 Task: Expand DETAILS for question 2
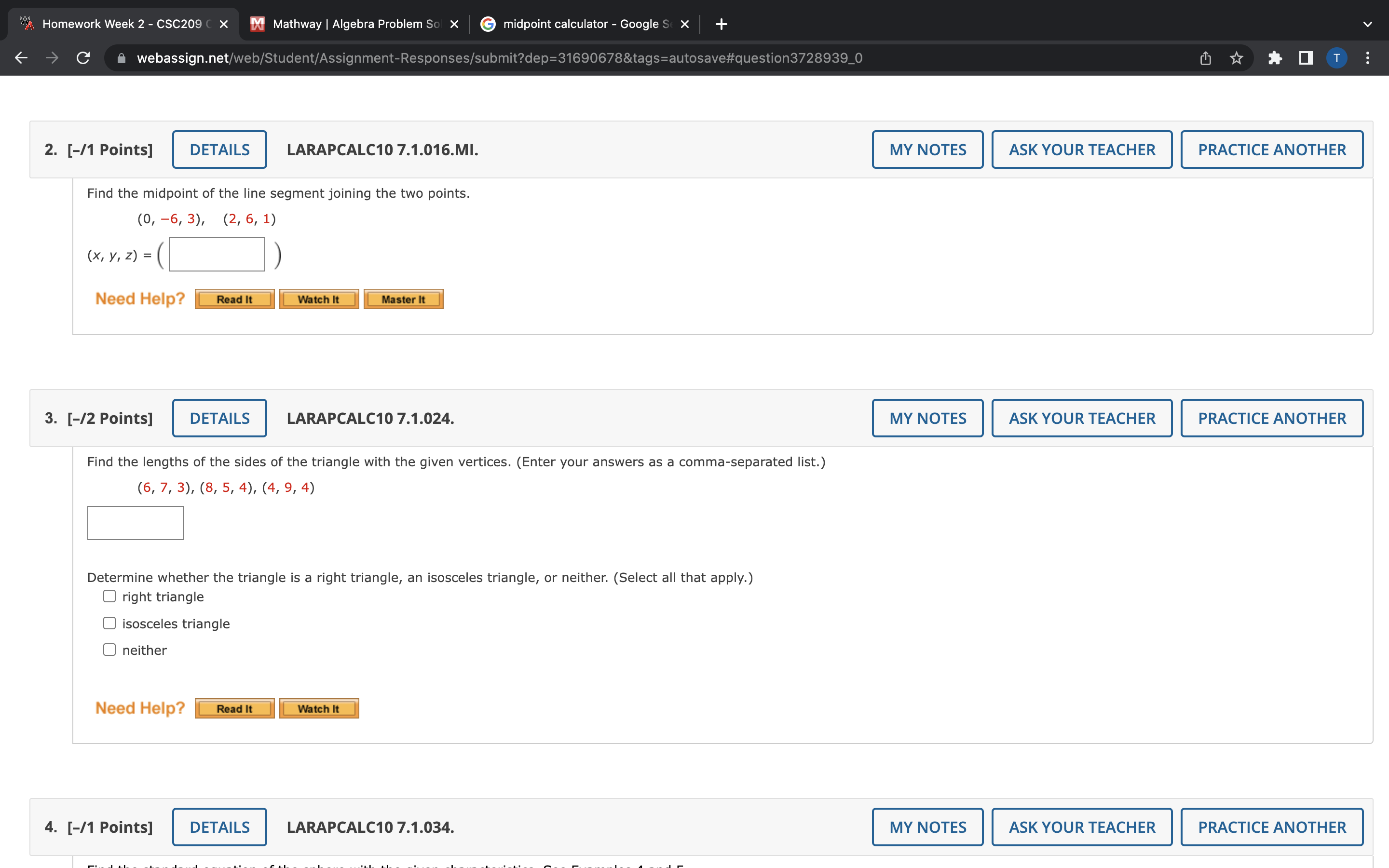click(x=219, y=150)
